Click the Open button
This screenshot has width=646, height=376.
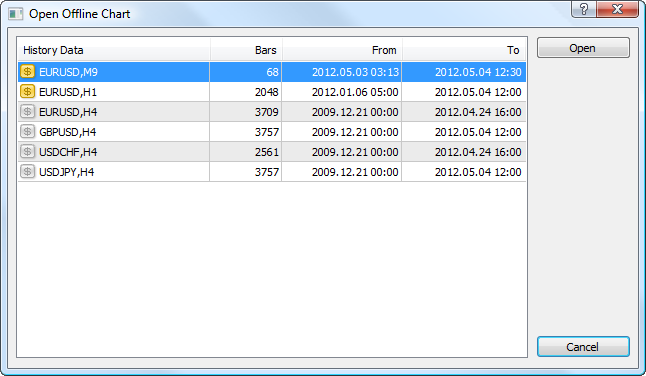click(x=583, y=48)
